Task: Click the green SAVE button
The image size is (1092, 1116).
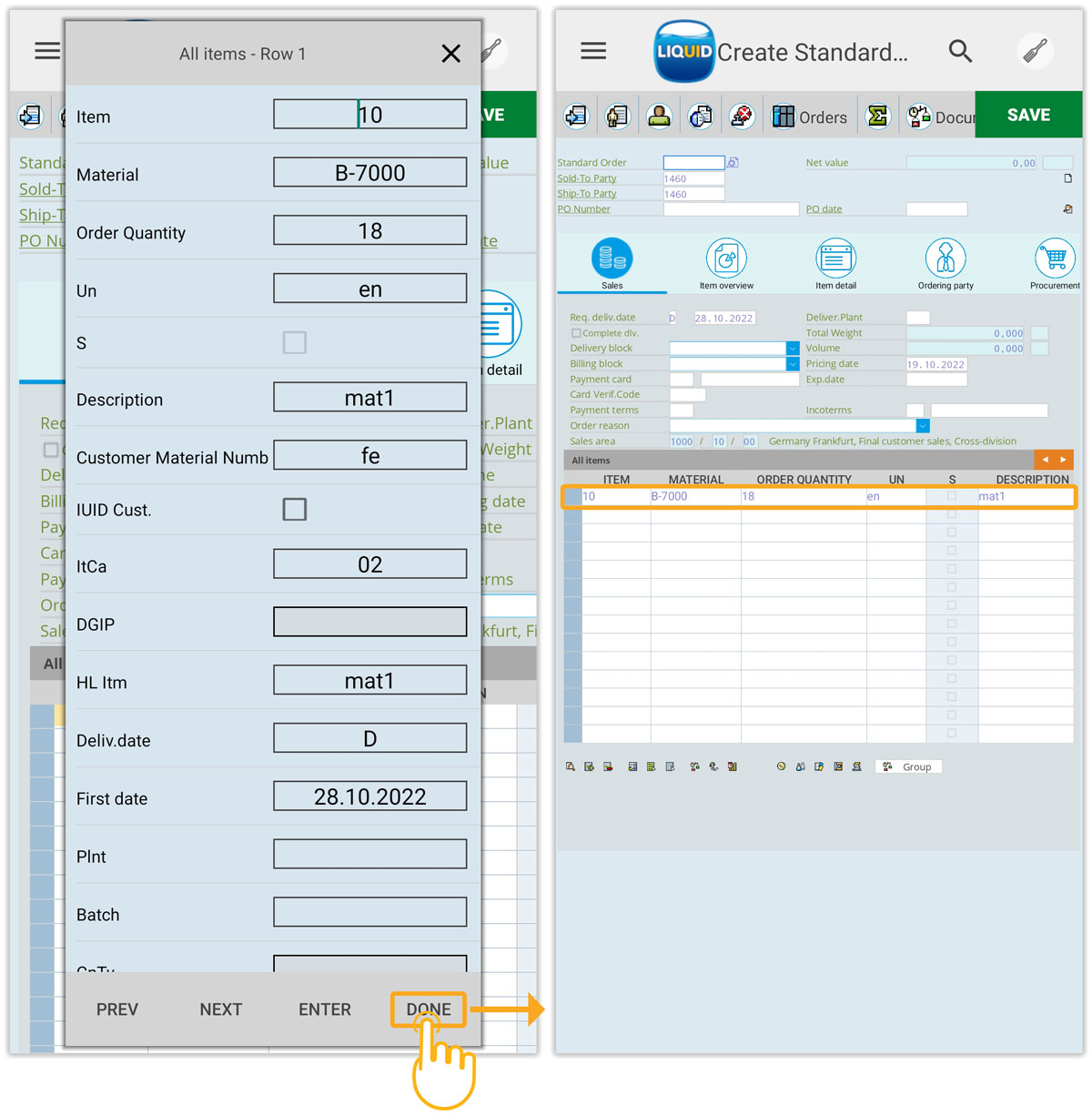Action: pos(1028,115)
